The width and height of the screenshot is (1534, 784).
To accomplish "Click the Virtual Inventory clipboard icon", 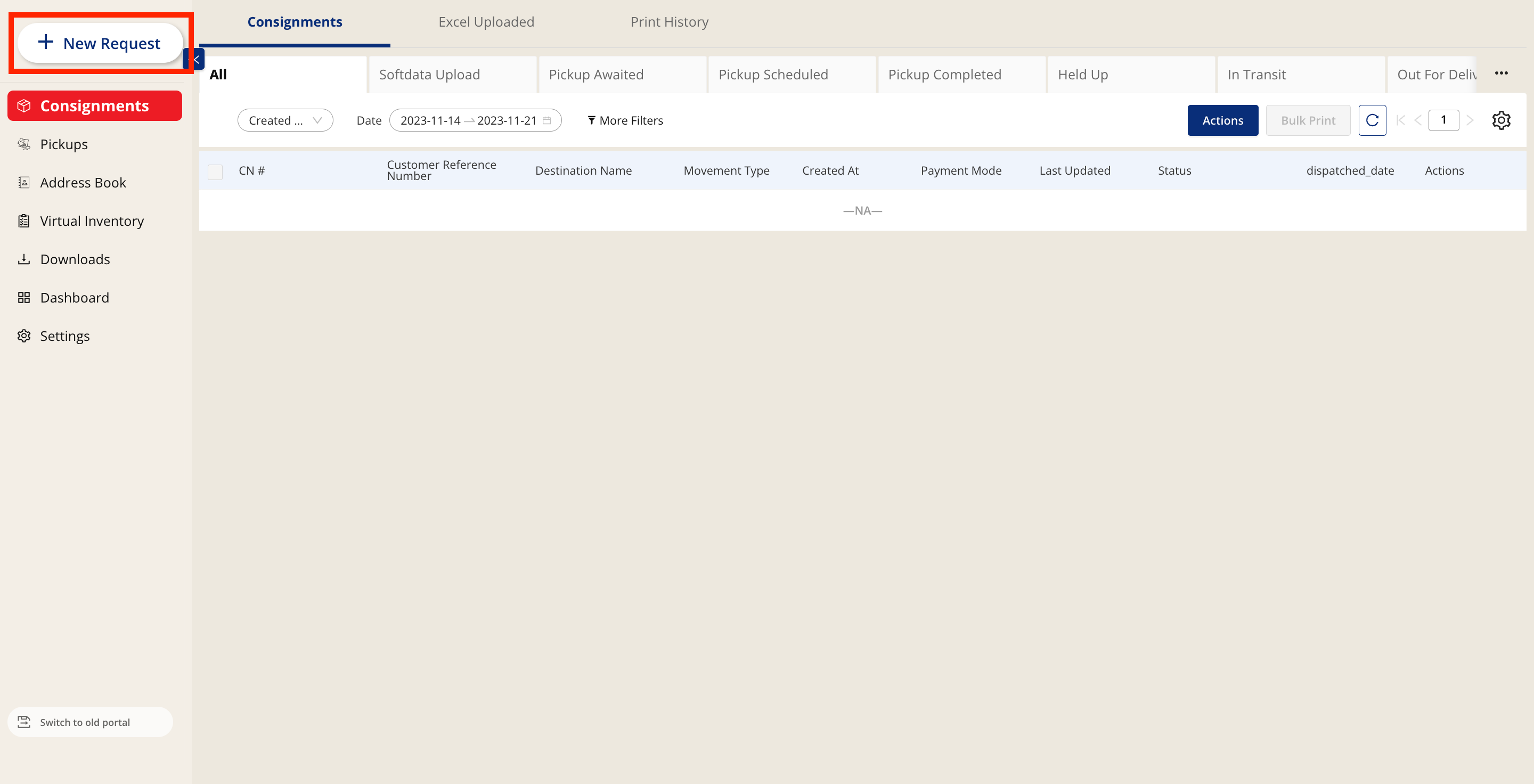I will 24,221.
